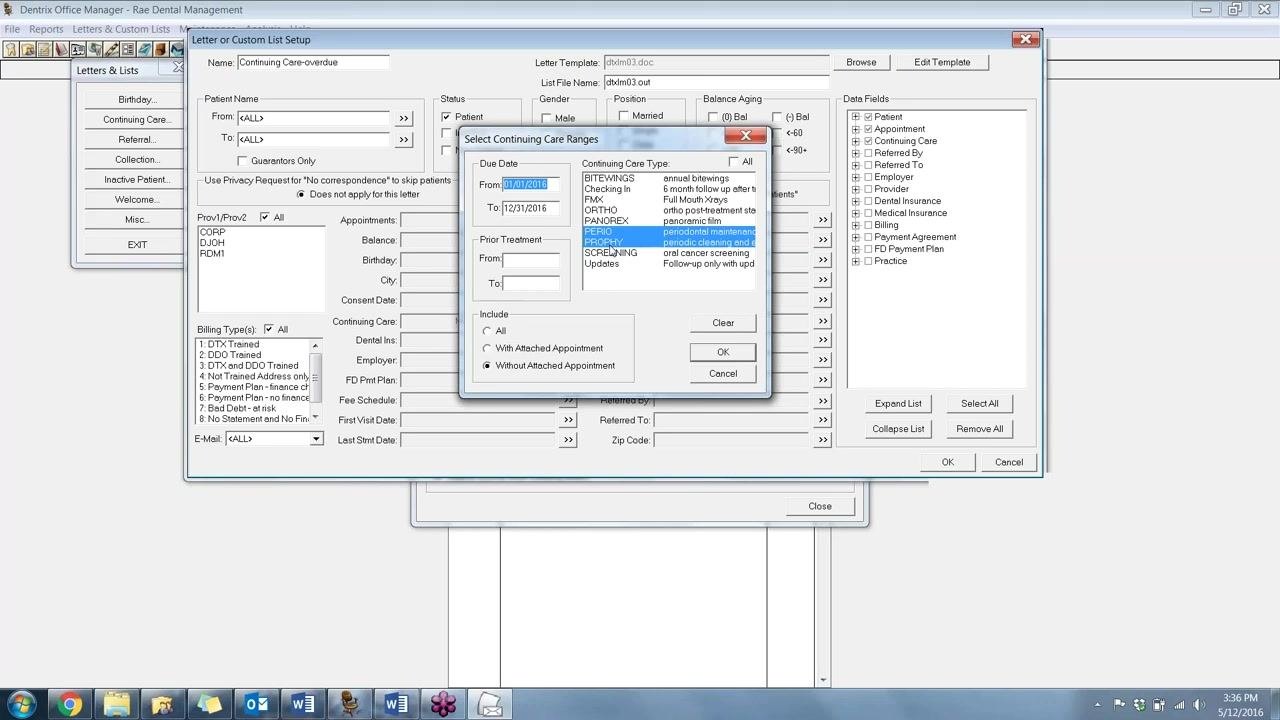Screen dimensions: 1280x720
Task: Open Windows Explorer folder in the taskbar
Action: click(x=116, y=705)
